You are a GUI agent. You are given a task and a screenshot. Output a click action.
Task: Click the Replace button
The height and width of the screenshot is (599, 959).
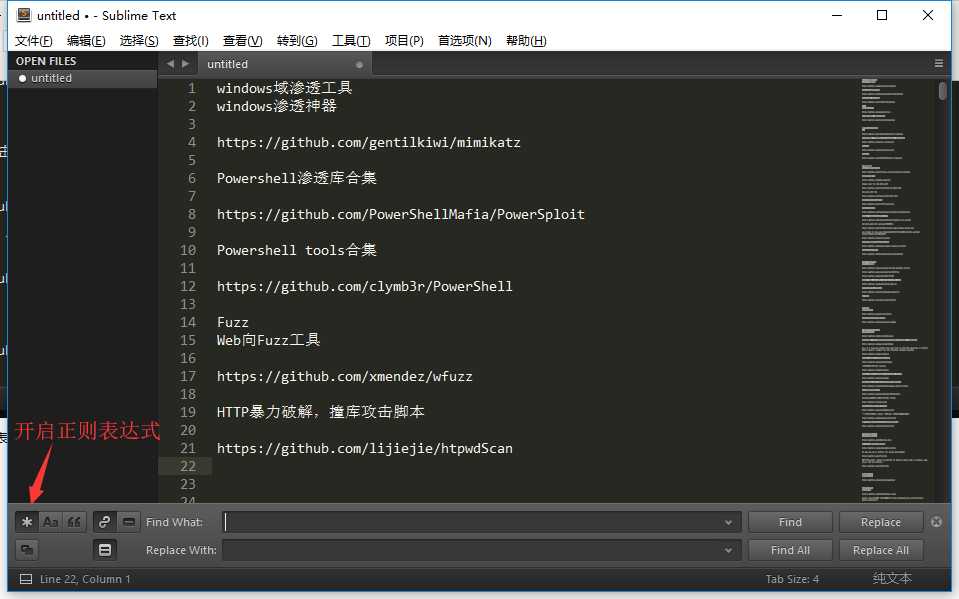pyautogui.click(x=881, y=522)
